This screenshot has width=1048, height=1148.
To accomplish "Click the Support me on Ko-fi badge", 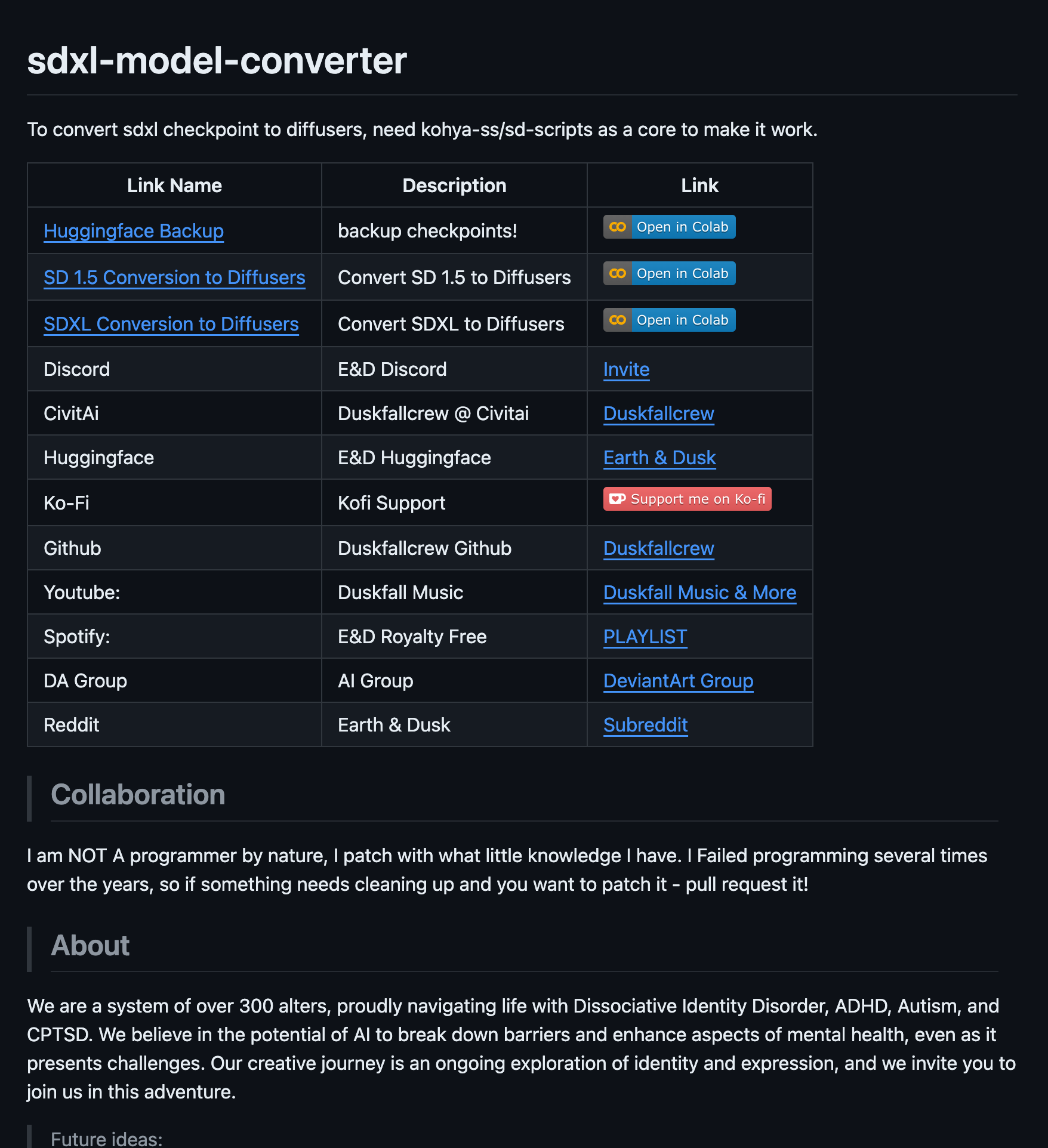I will 687,499.
